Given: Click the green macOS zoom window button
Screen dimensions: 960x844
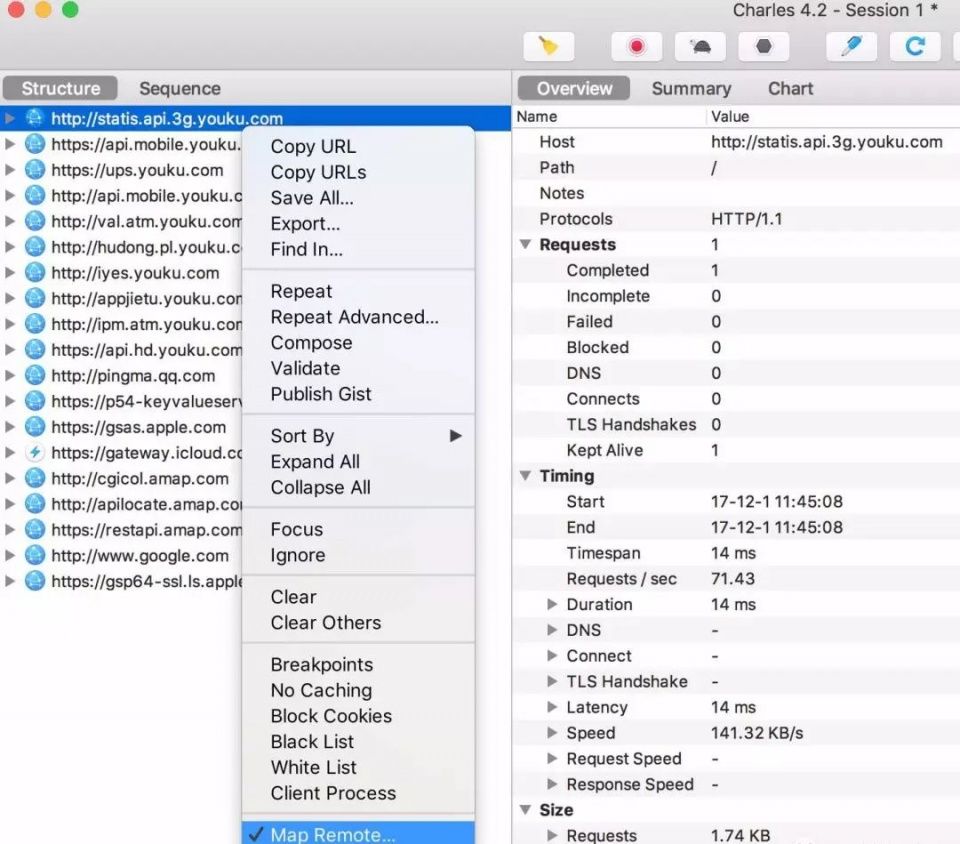Looking at the screenshot, I should tap(70, 10).
